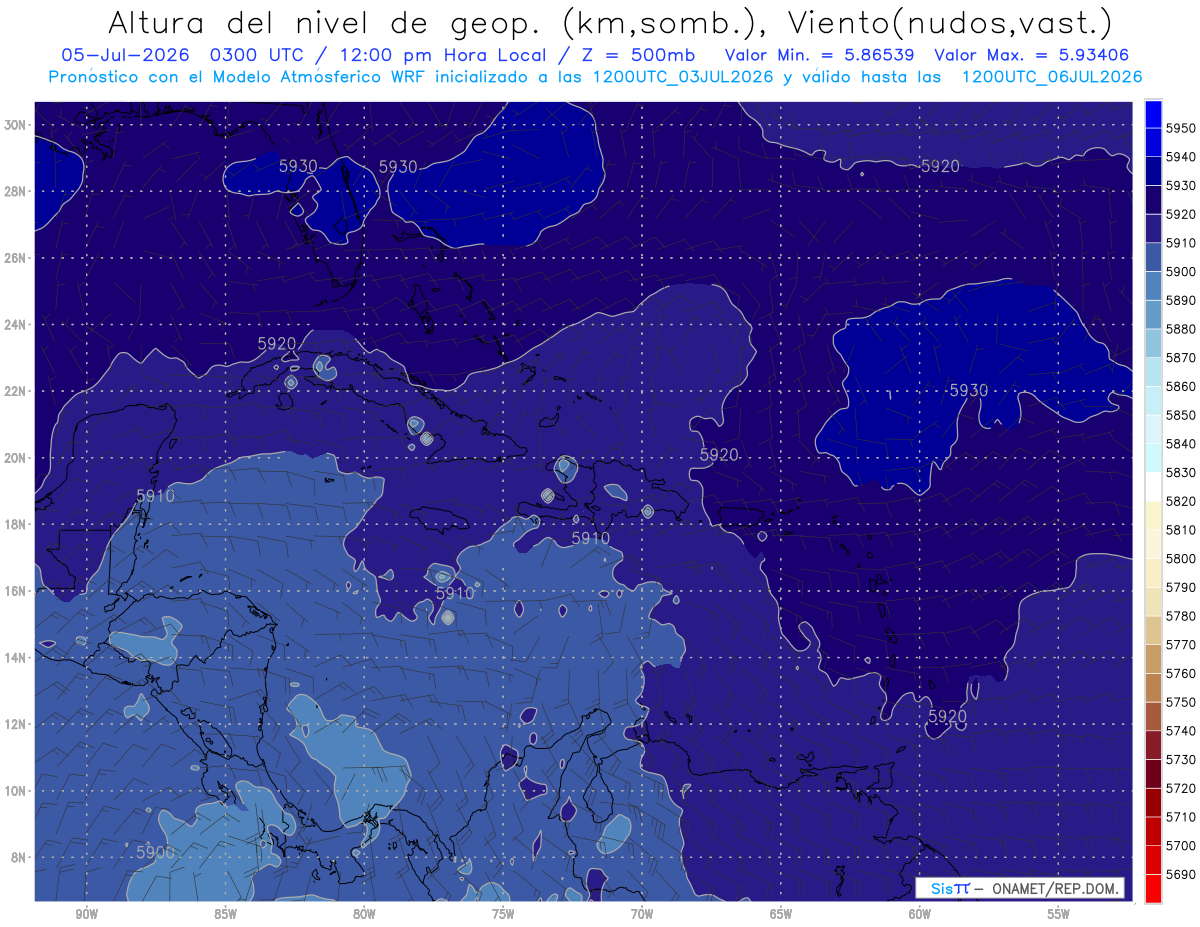Click the dark maroon swatch between colorbar labels 5730 and 5720
1200x927 pixels.
click(x=1153, y=774)
